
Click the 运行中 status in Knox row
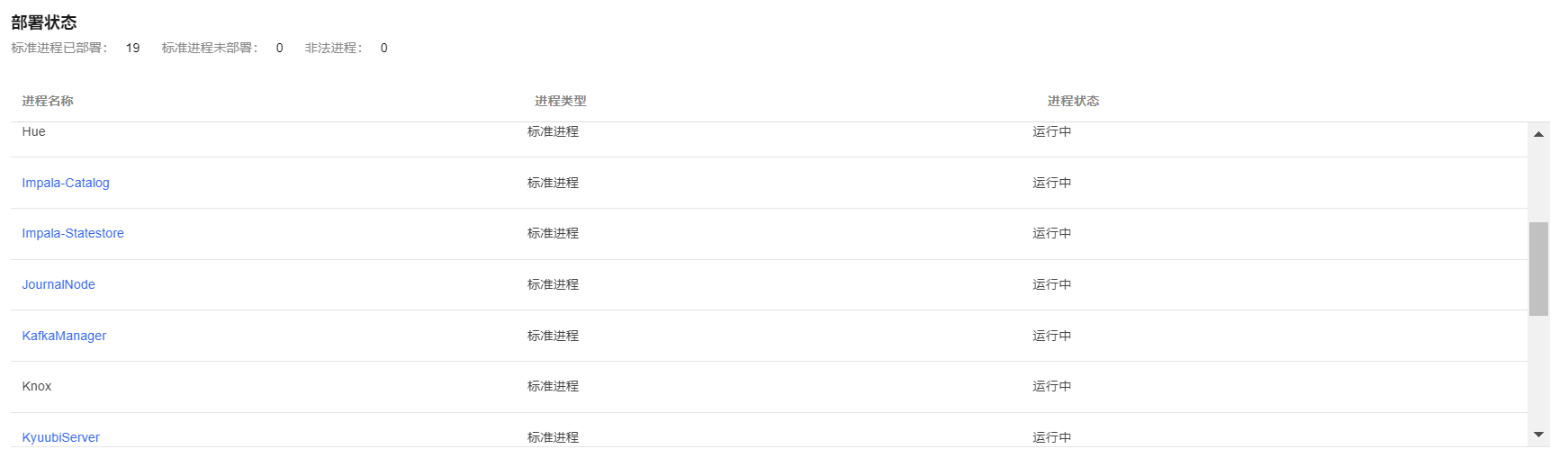pyautogui.click(x=1051, y=386)
